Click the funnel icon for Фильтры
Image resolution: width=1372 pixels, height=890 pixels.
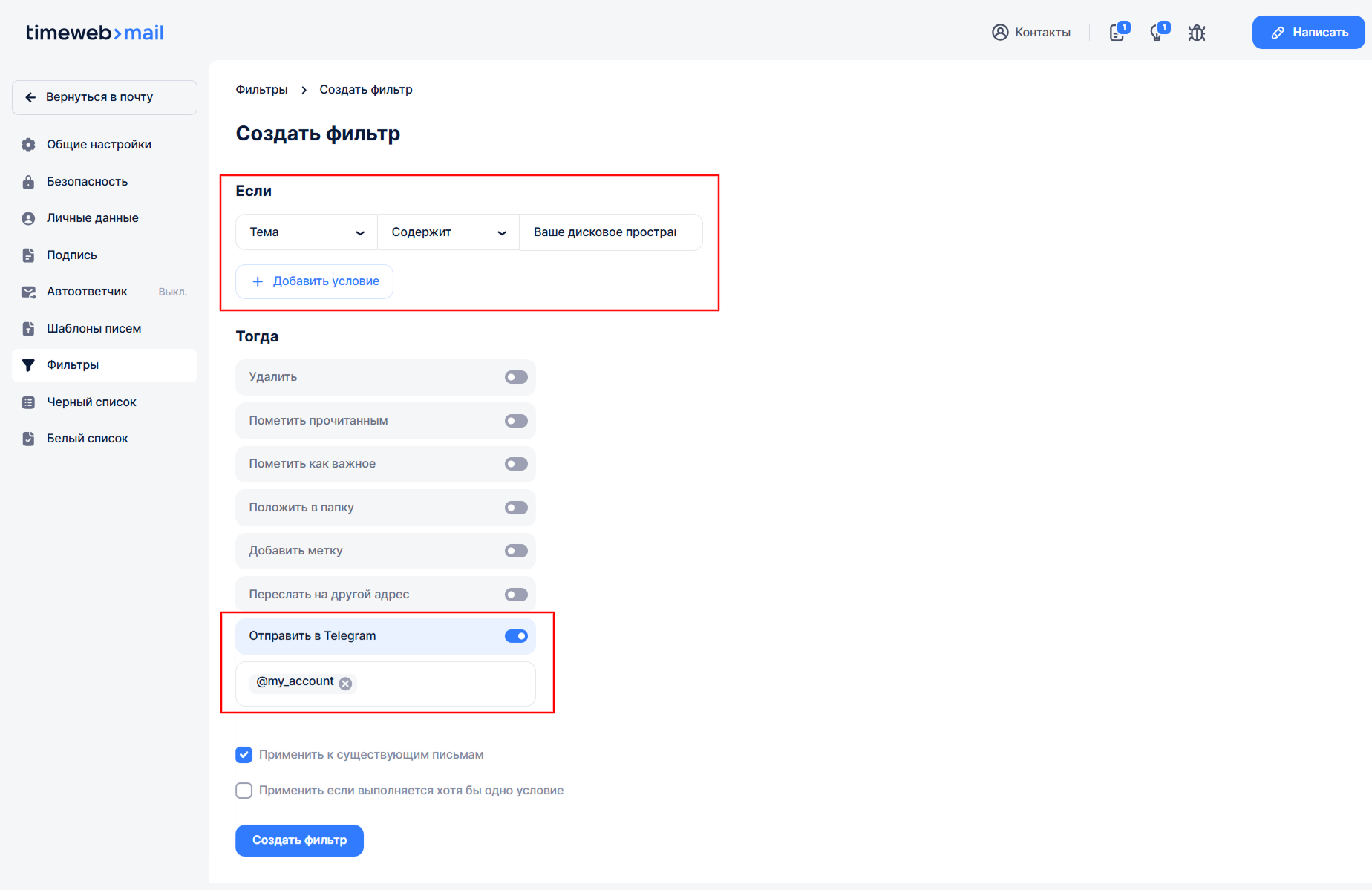pyautogui.click(x=28, y=365)
